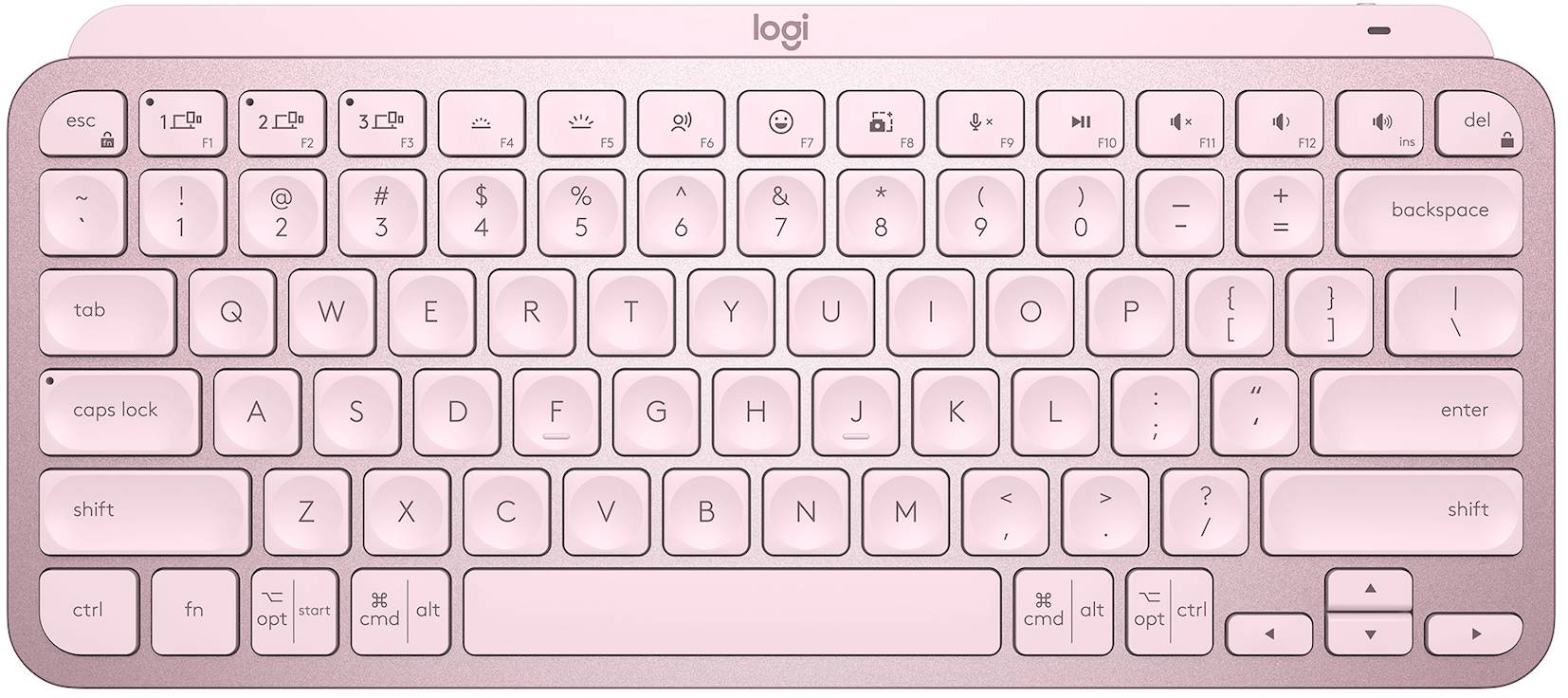This screenshot has height=698, width=1568.
Task: Tap the microphone mute key F9
Action: click(x=980, y=123)
